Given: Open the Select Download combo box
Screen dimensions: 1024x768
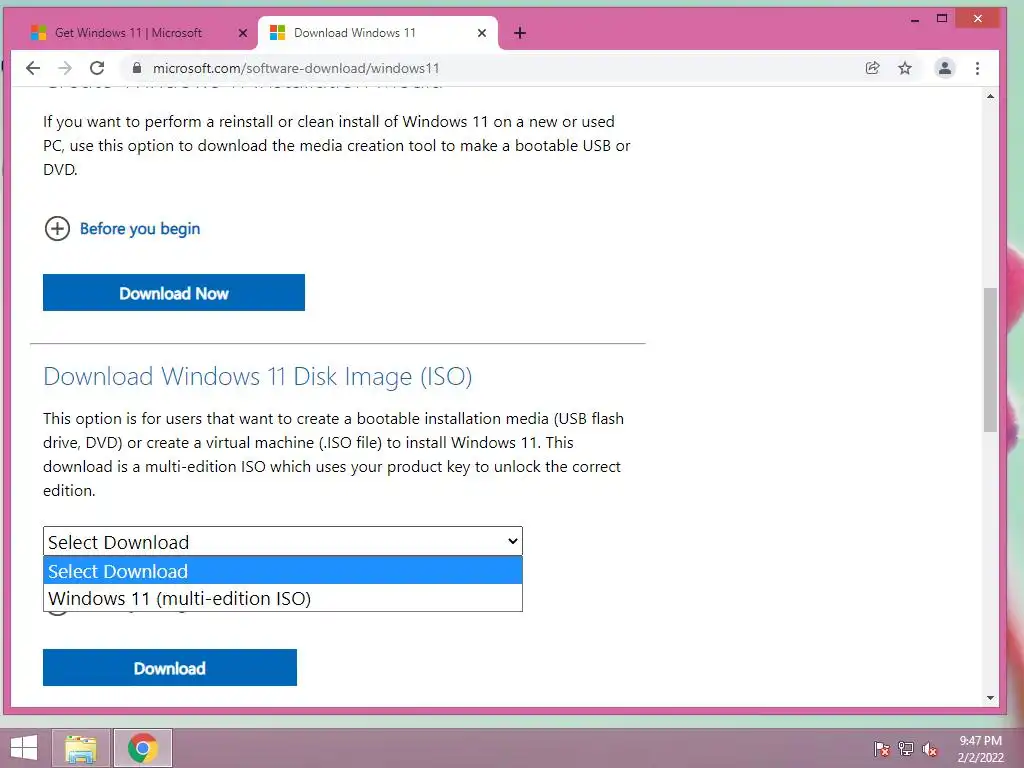Looking at the screenshot, I should pyautogui.click(x=283, y=541).
